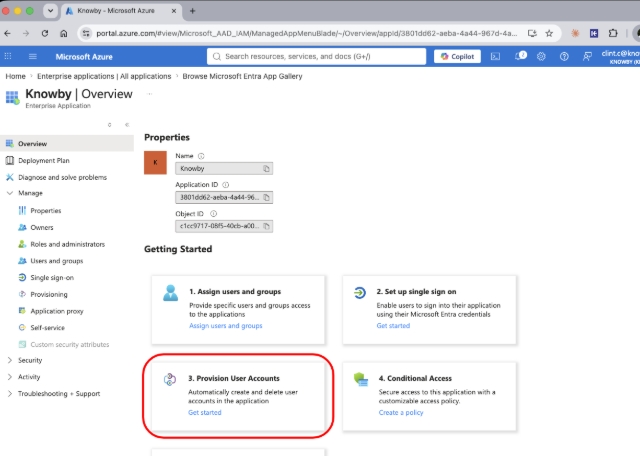Click the Microsoft Azure logo text
The width and height of the screenshot is (640, 456).
pyautogui.click(x=84, y=57)
